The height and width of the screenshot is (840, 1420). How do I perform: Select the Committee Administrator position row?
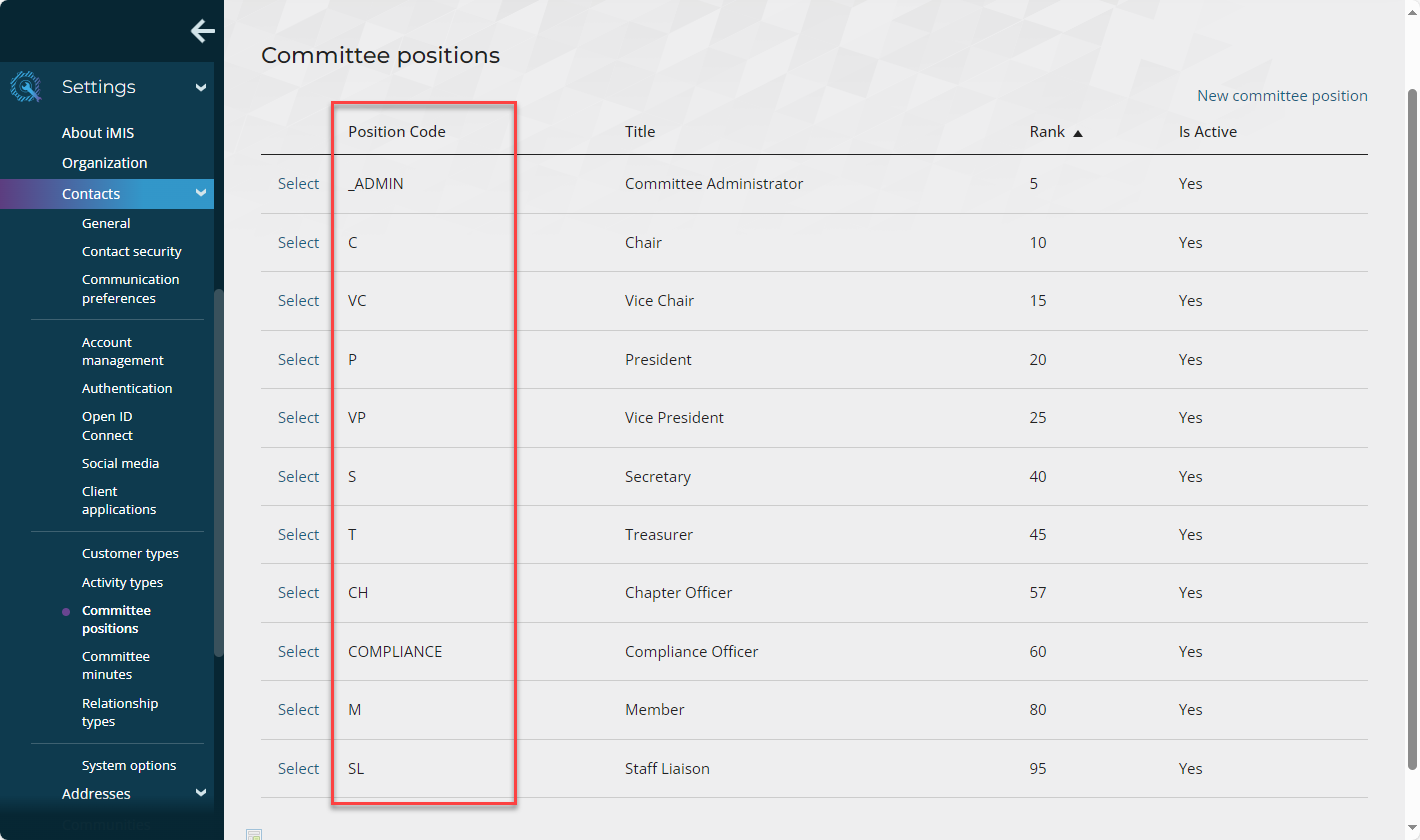(x=298, y=184)
